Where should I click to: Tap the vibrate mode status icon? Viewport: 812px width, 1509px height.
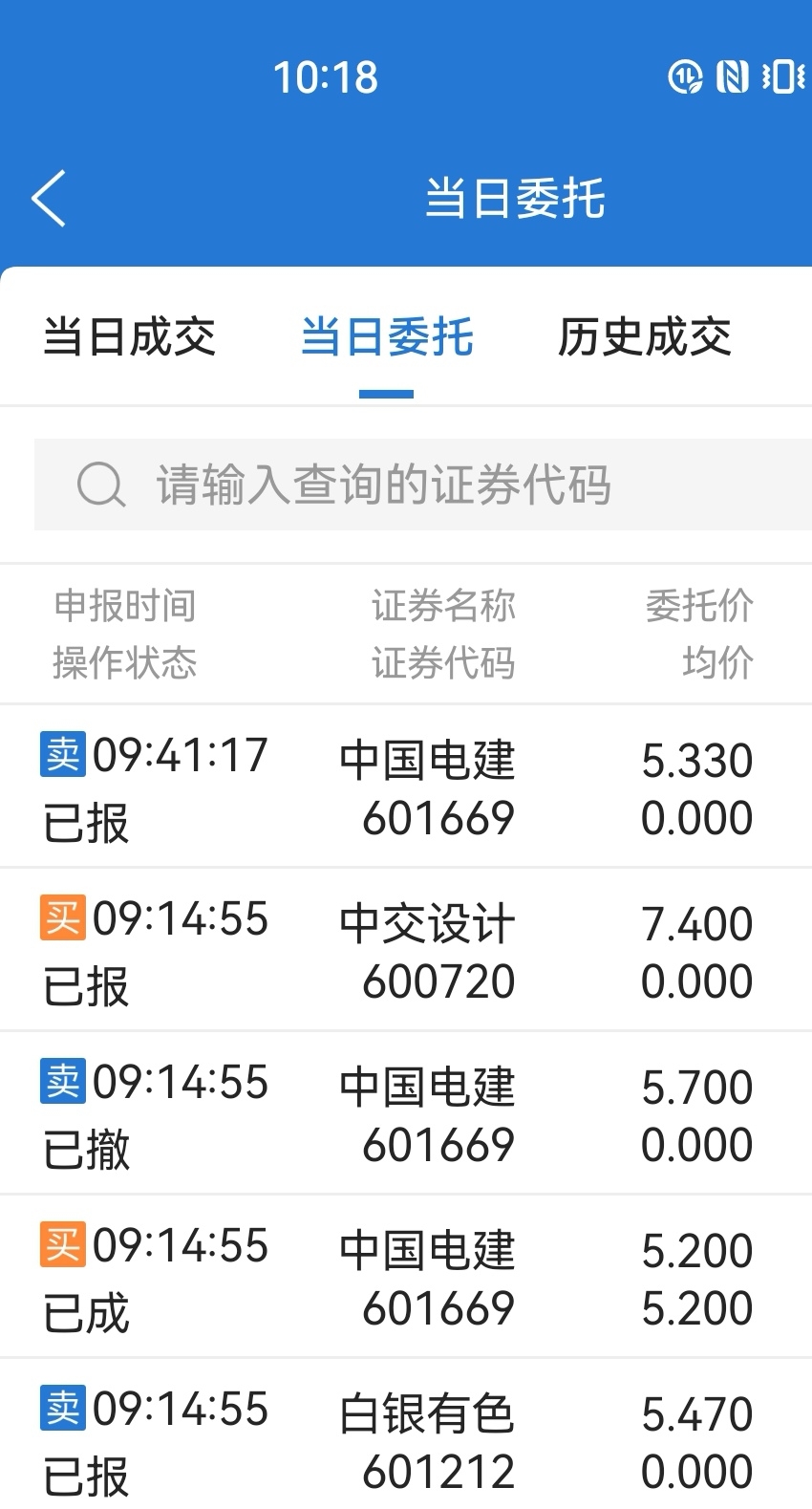tap(783, 76)
